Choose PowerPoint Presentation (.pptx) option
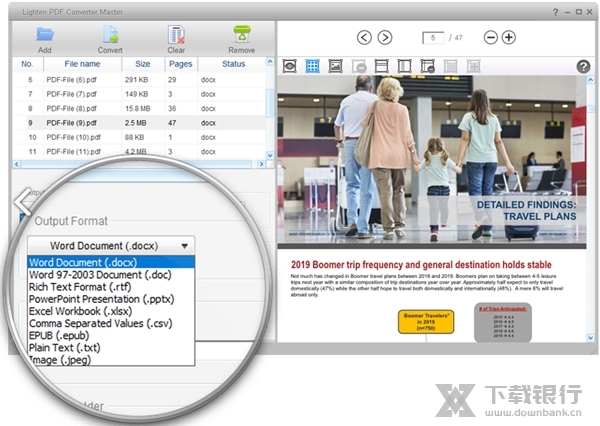Viewport: 600px width, 426px height. pos(91,300)
